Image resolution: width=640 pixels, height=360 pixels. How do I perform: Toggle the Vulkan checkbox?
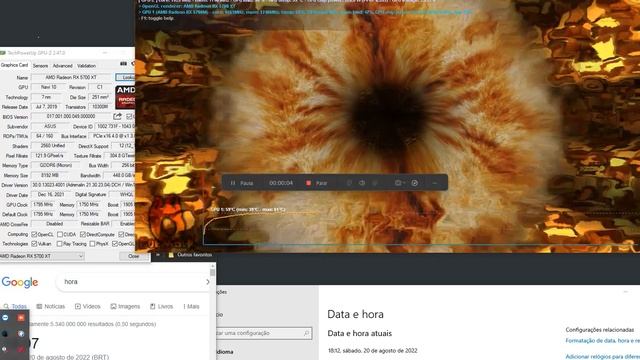[x=34, y=244]
